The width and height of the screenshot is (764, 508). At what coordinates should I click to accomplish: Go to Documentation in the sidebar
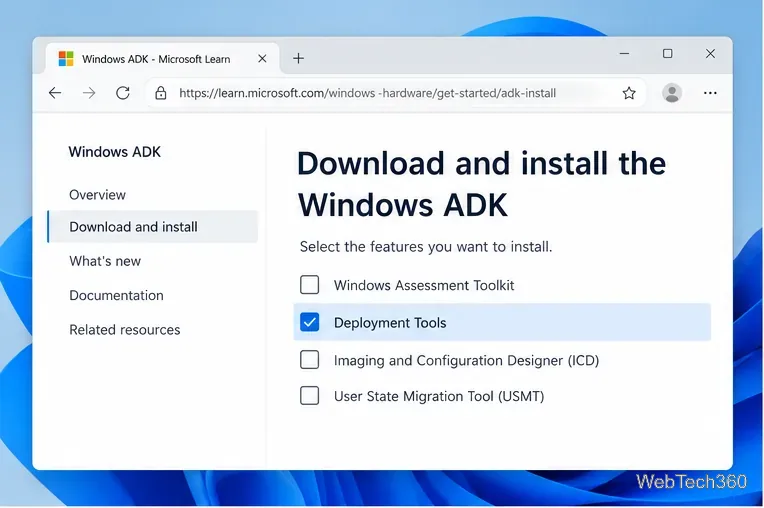[x=116, y=295]
